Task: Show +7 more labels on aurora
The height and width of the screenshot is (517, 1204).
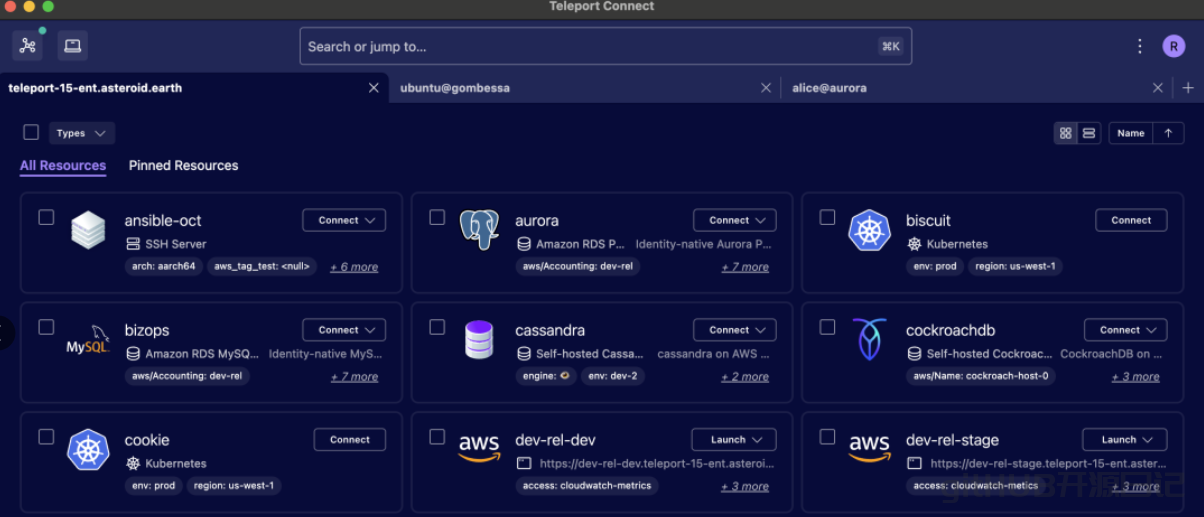Action: pos(745,268)
